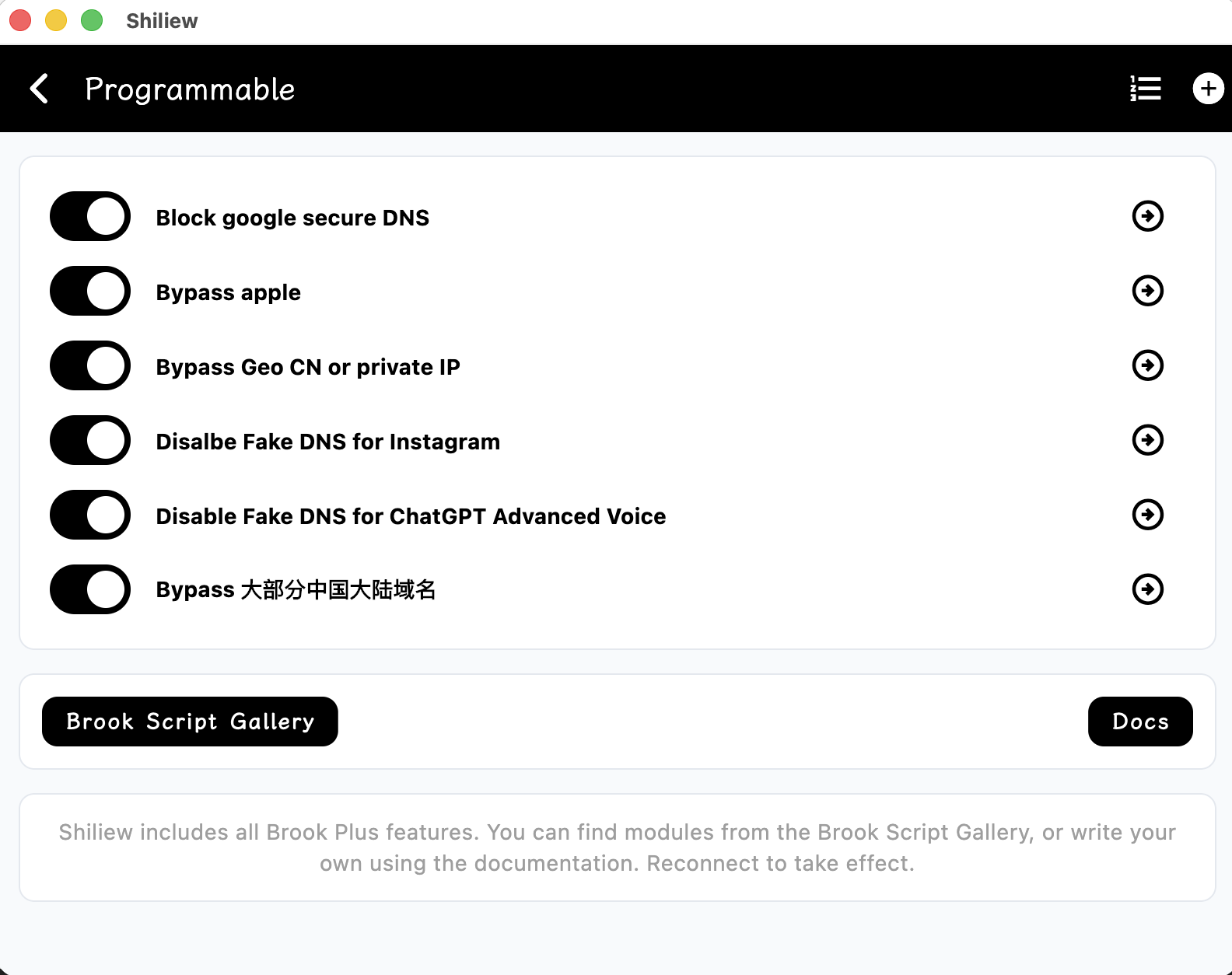Click the green macOS zoom window button
This screenshot has width=1232, height=975.
(x=92, y=20)
